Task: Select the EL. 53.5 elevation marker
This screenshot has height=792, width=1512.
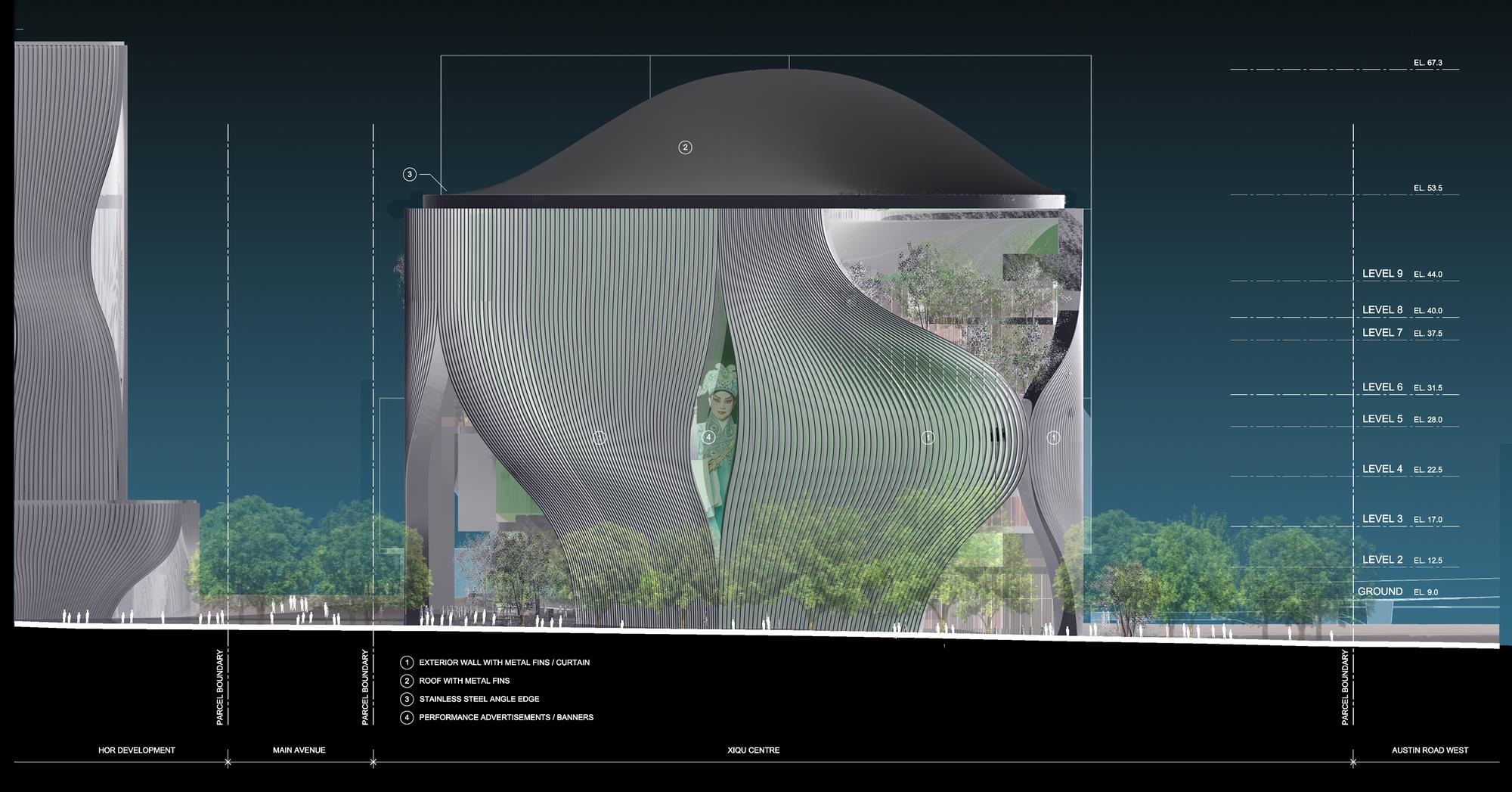Action: click(1427, 188)
